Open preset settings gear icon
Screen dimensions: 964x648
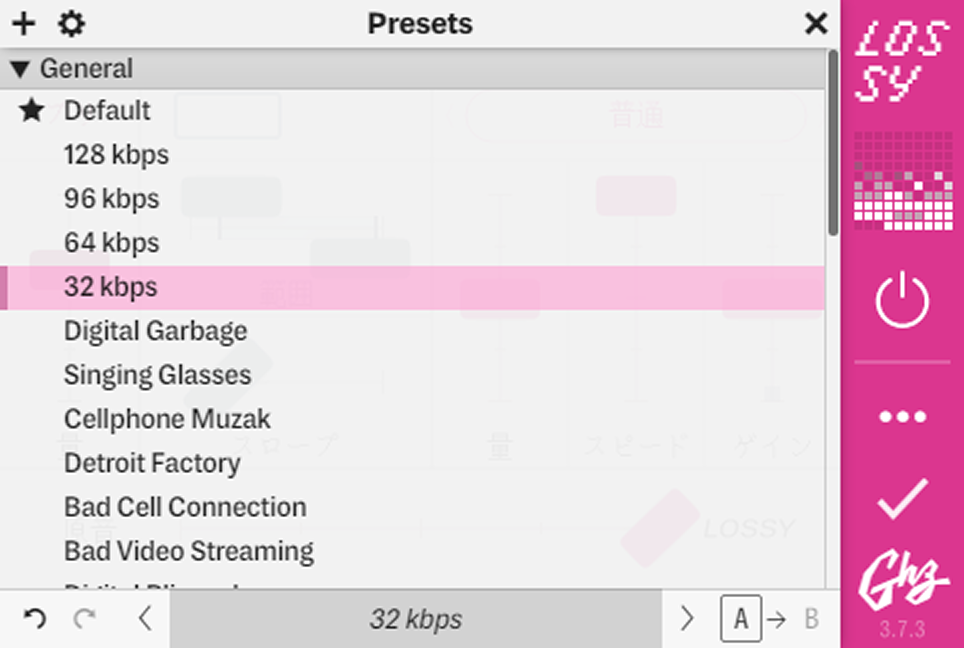coord(71,24)
